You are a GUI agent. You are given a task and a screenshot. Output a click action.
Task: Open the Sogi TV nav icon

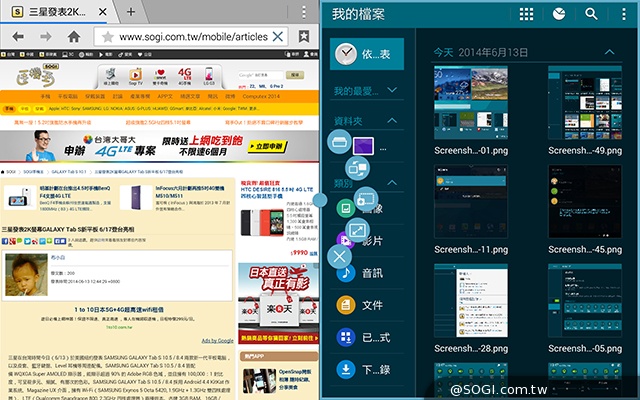pyautogui.click(x=136, y=76)
